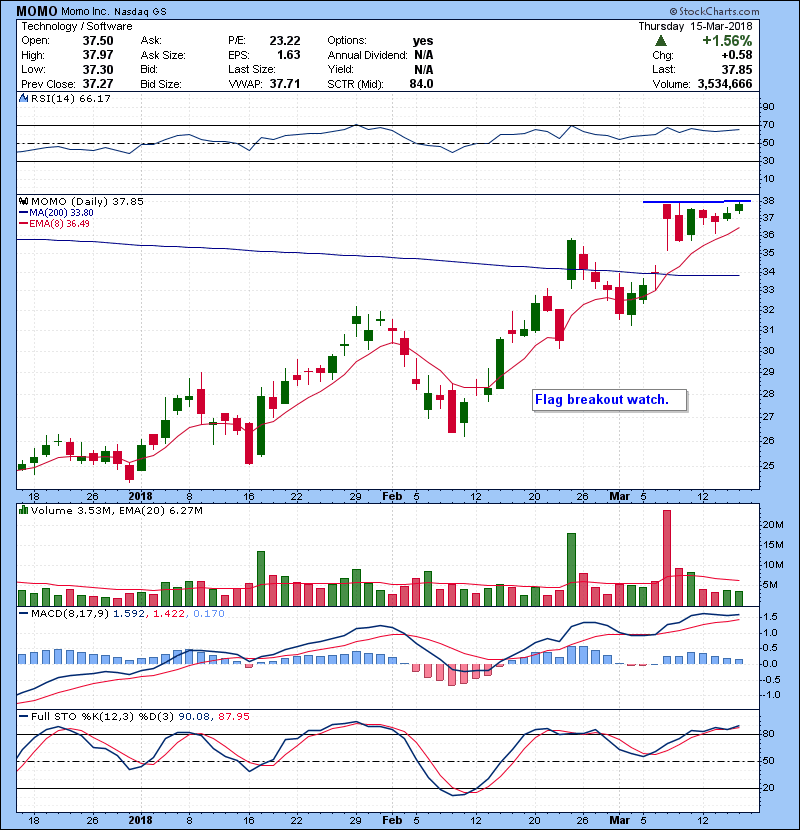Screen dimensions: 800x830
Task: Click the candlestick icon beside MOMO (Daily)
Action: [x=23, y=201]
